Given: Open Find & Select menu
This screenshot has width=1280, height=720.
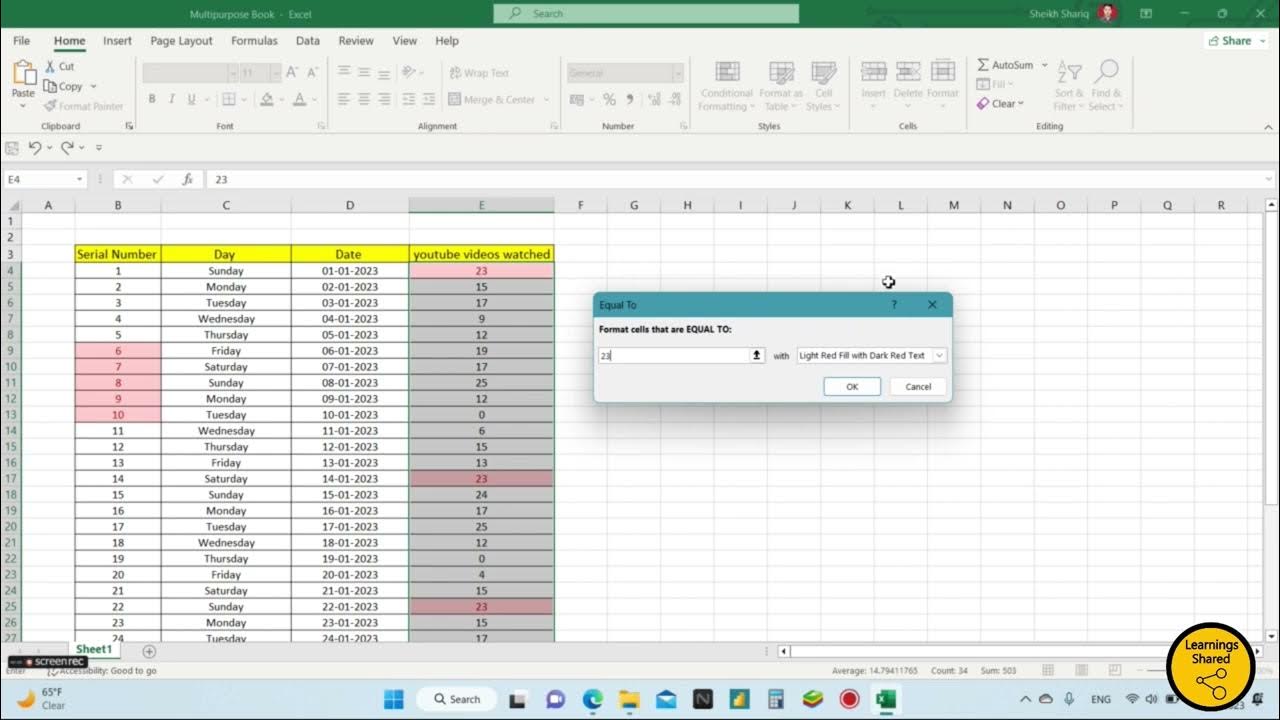Looking at the screenshot, I should [1105, 85].
